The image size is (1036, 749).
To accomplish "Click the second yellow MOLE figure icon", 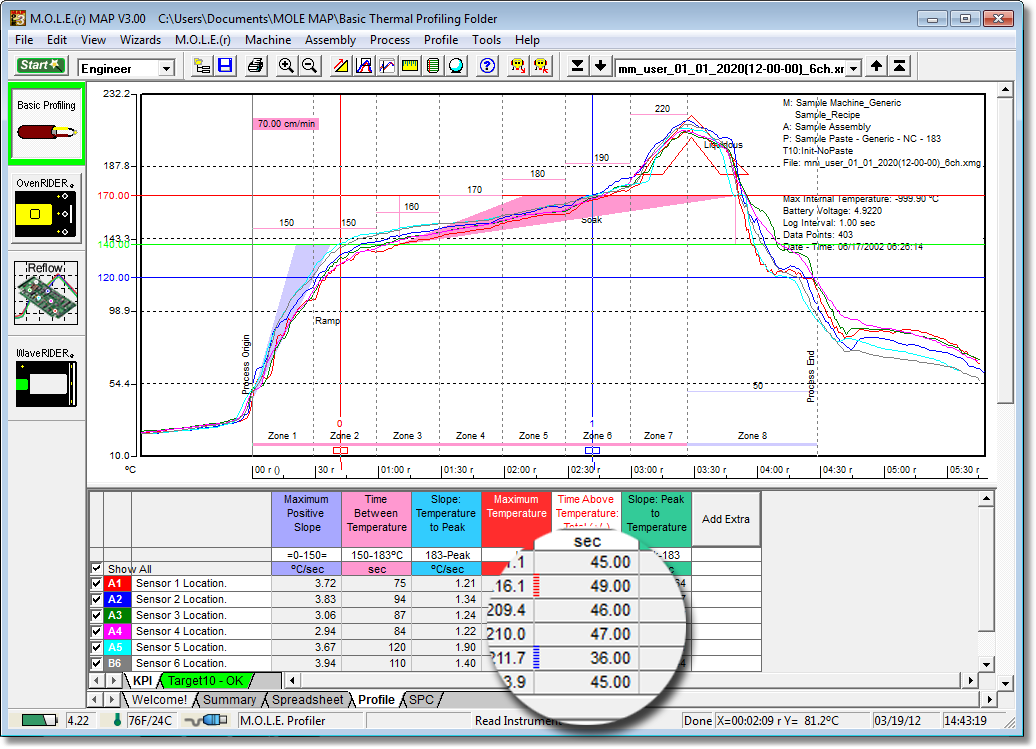I will click(x=541, y=66).
